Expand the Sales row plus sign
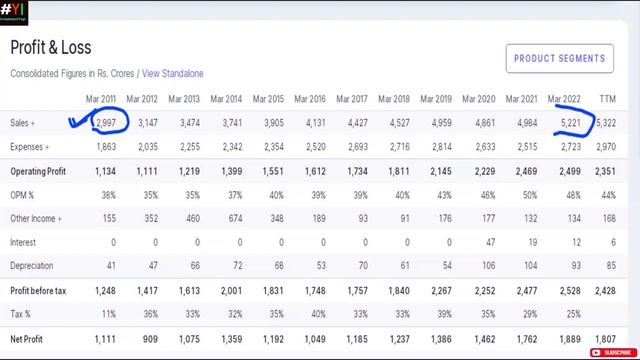Screen dimensions: 640x360 33,123
